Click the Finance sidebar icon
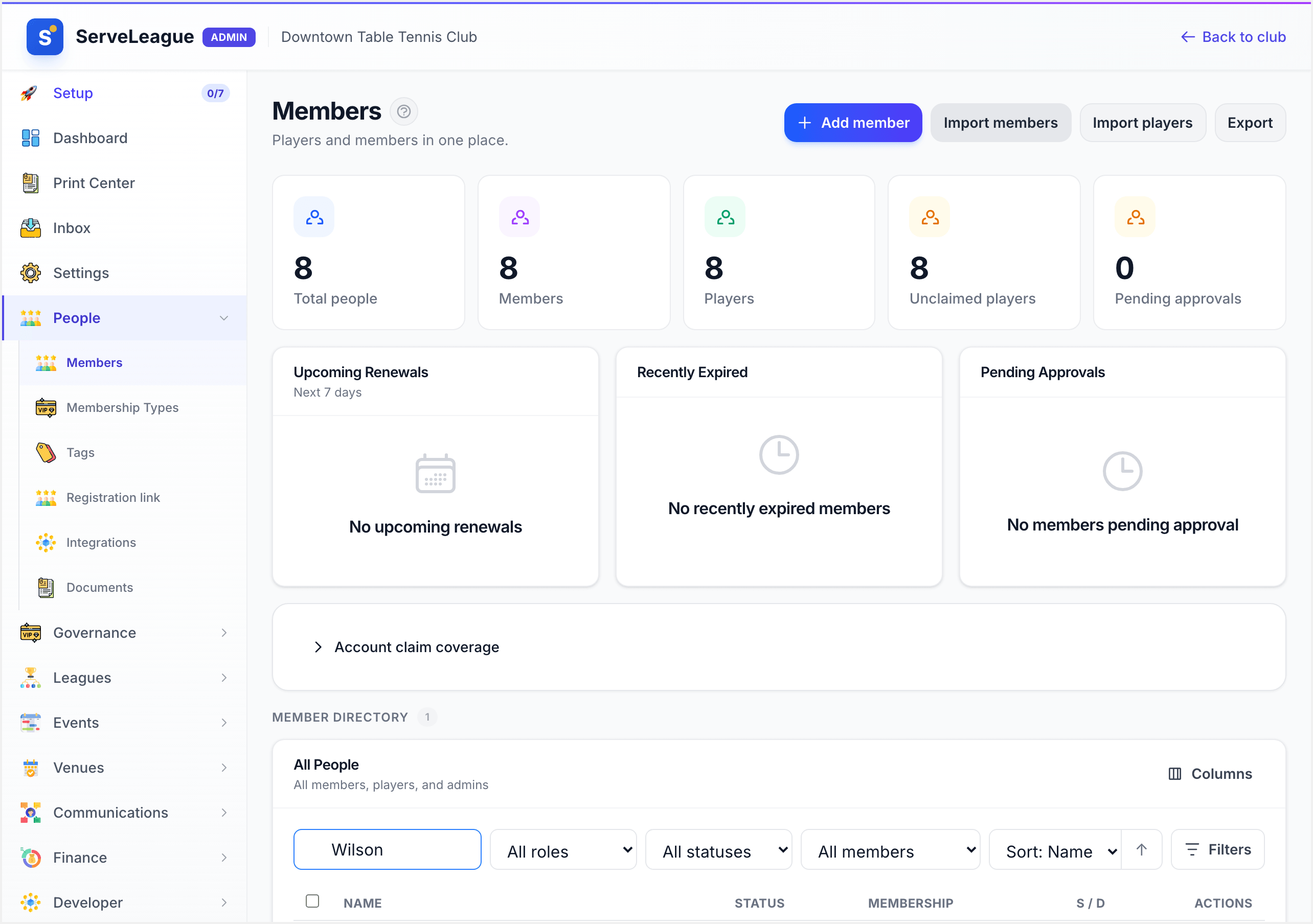This screenshot has width=1313, height=924. tap(30, 858)
